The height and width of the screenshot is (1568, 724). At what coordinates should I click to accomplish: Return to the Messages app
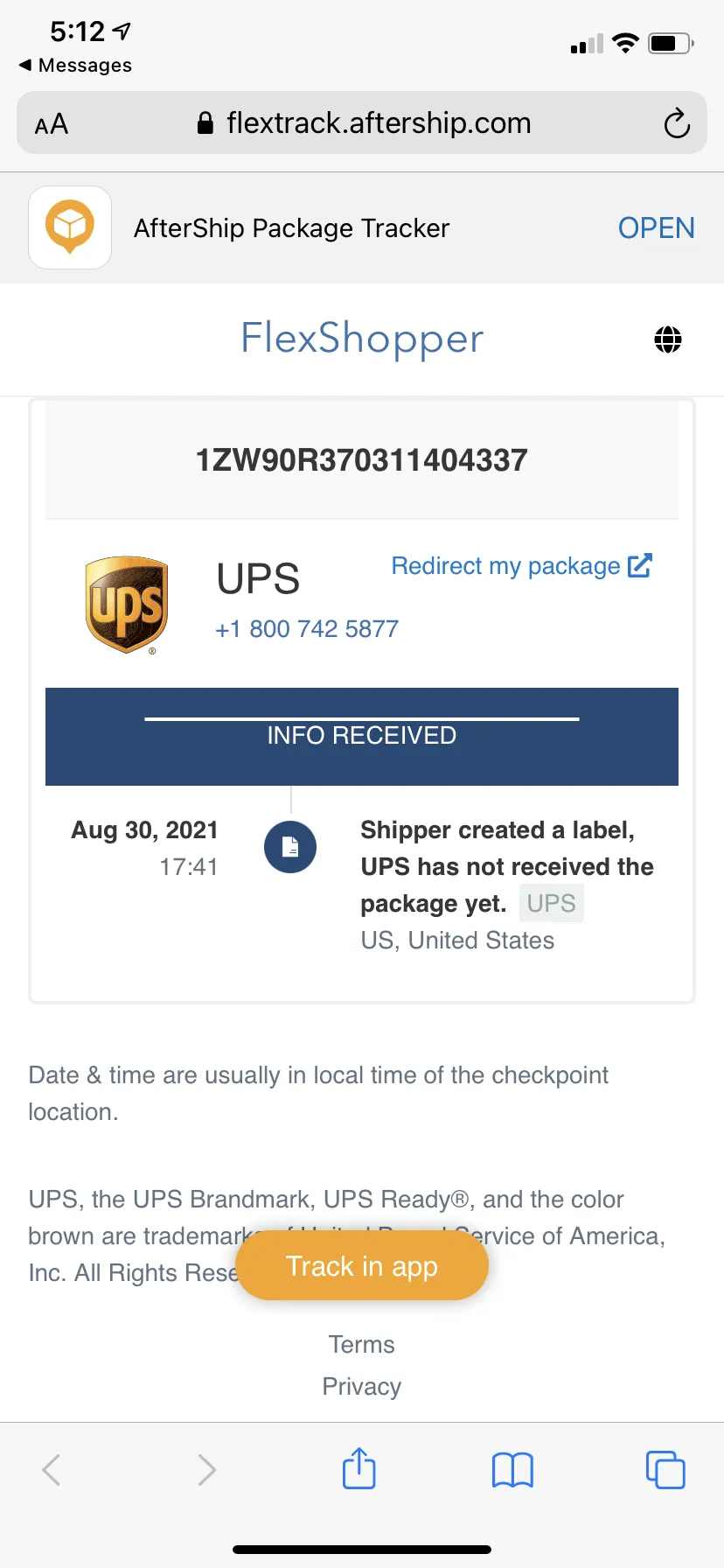point(76,66)
